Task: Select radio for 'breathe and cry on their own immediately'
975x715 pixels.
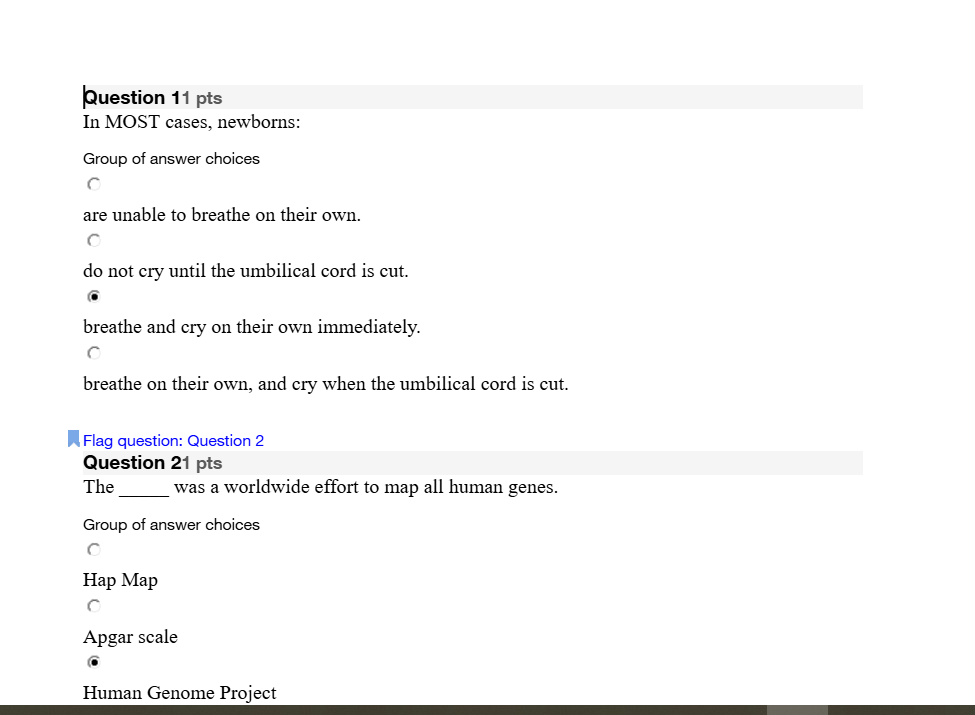Action: click(94, 296)
